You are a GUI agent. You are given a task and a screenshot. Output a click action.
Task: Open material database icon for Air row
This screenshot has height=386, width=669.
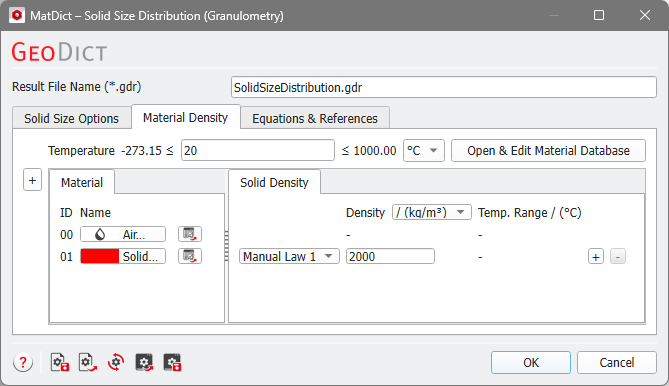[189, 234]
